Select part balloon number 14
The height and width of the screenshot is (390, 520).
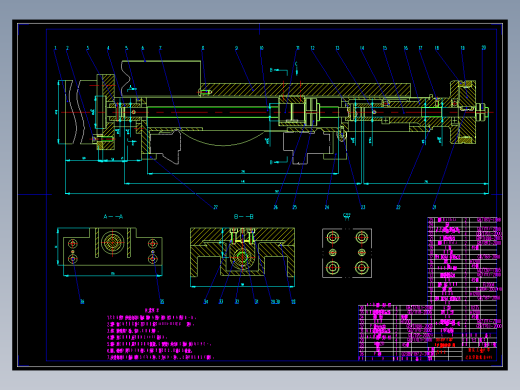pos(362,48)
